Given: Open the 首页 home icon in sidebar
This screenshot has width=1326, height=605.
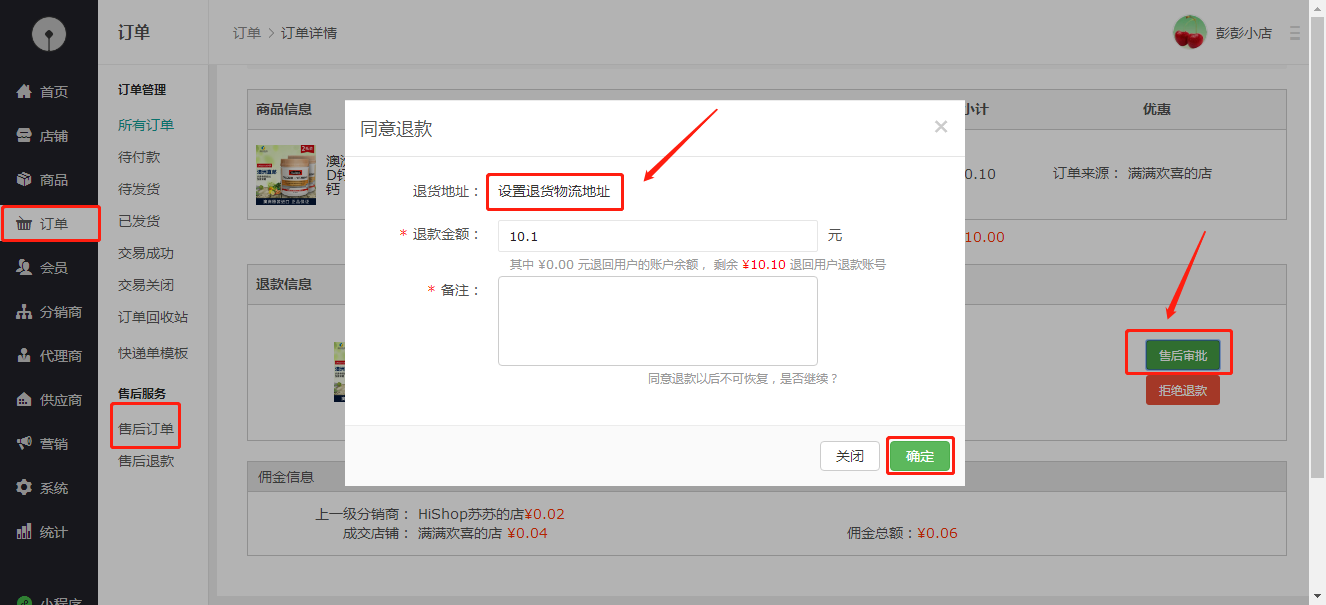Looking at the screenshot, I should 24,91.
